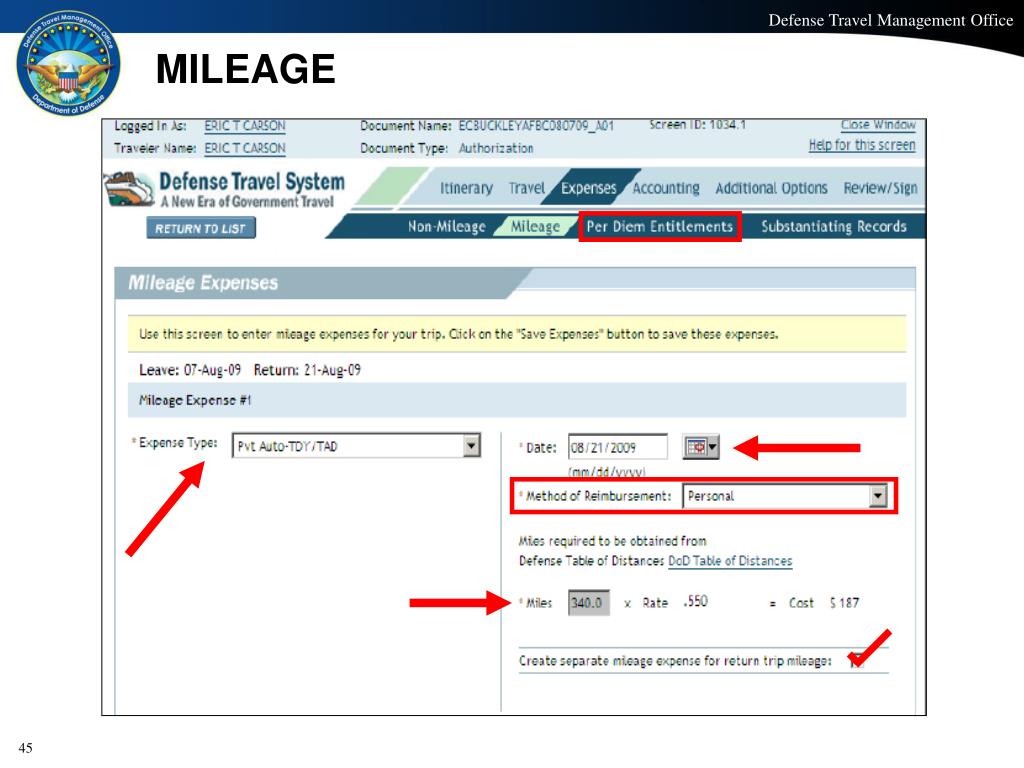Screen dimensions: 1024x768
Task: Click the Defense Travel System bus logo
Action: click(129, 189)
